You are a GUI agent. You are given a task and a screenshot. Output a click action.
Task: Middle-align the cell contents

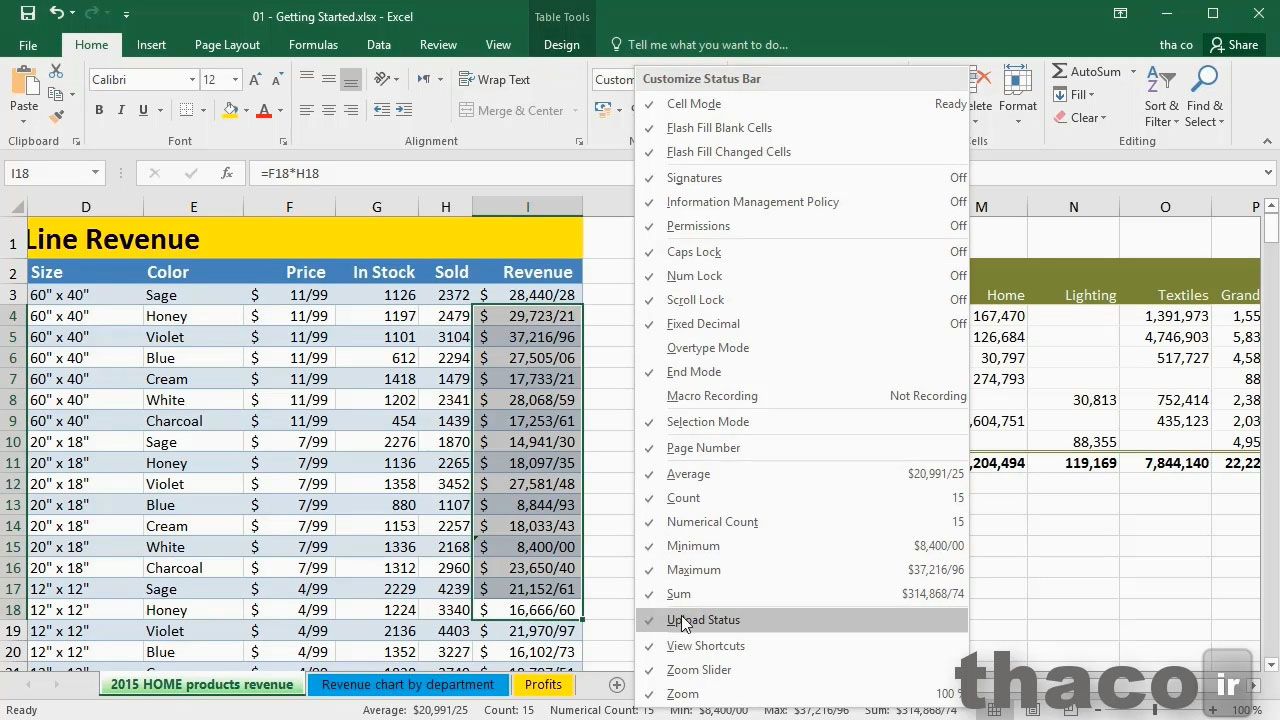pyautogui.click(x=328, y=79)
